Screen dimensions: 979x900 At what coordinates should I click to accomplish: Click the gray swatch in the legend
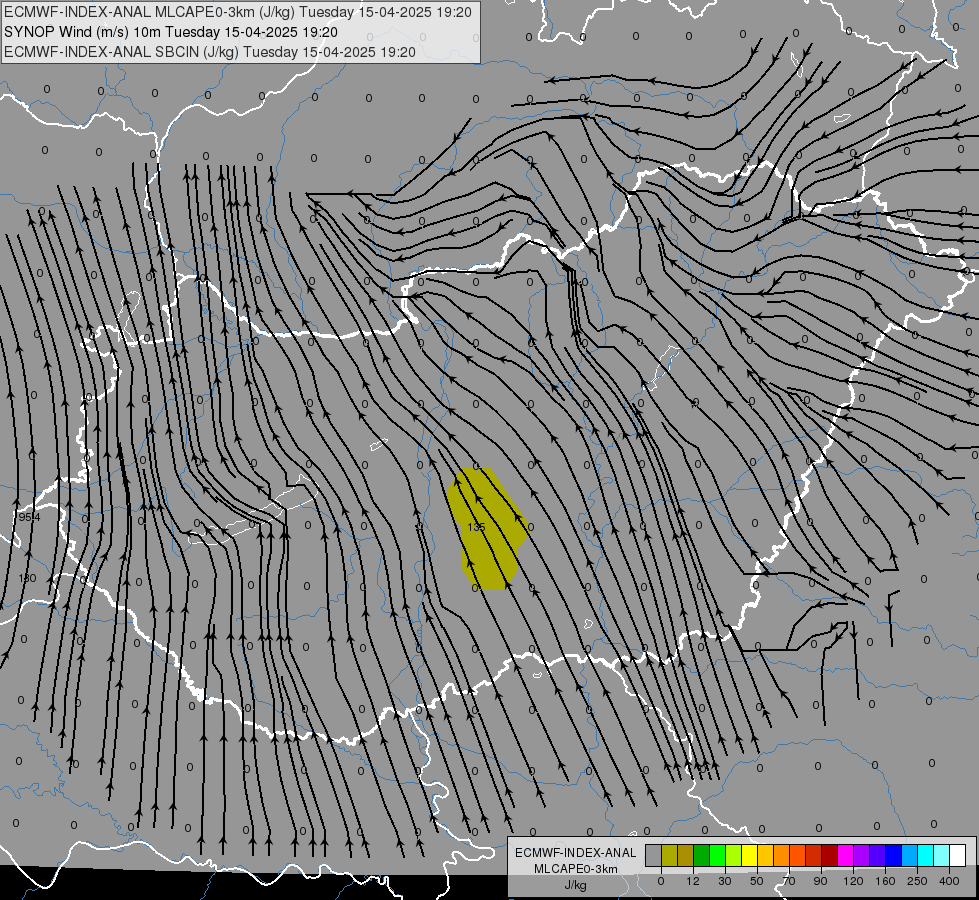tap(653, 855)
